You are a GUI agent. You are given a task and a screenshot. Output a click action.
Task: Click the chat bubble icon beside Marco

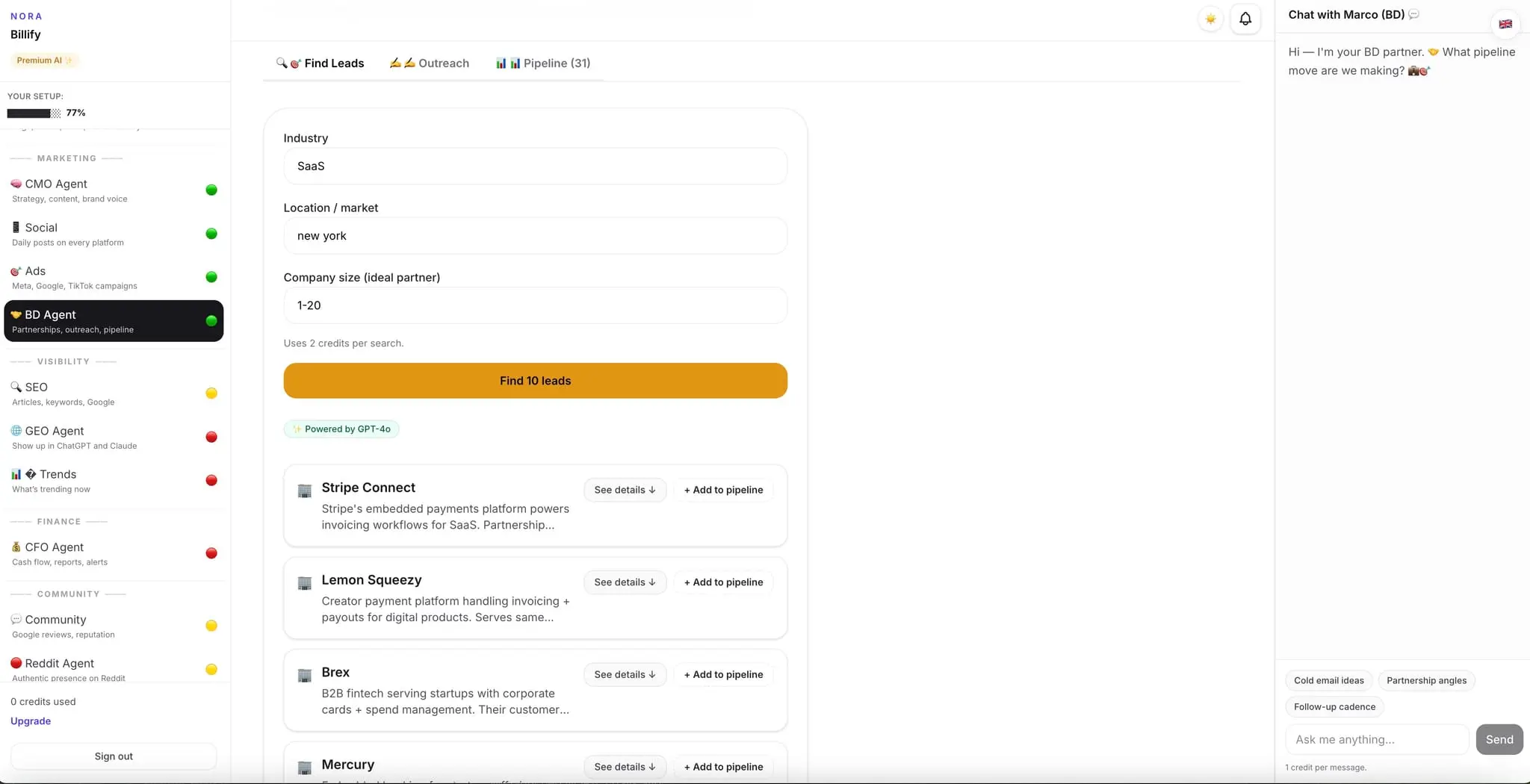[x=1413, y=15]
